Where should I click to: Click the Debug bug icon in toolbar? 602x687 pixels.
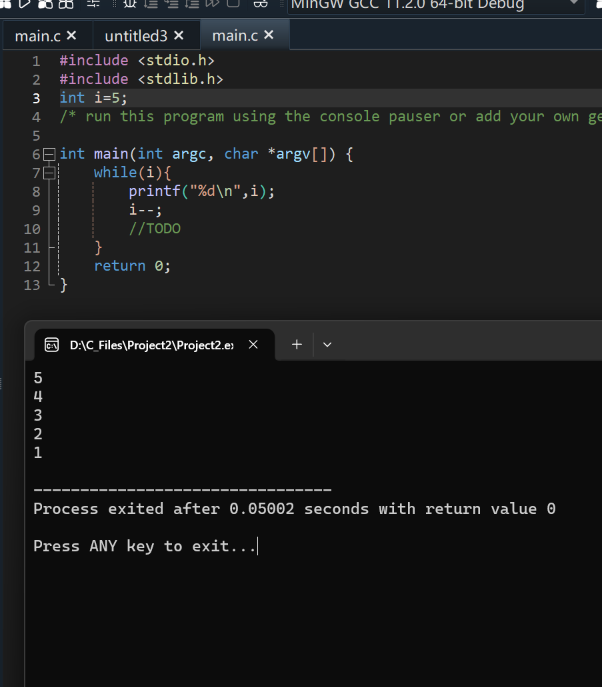point(130,4)
